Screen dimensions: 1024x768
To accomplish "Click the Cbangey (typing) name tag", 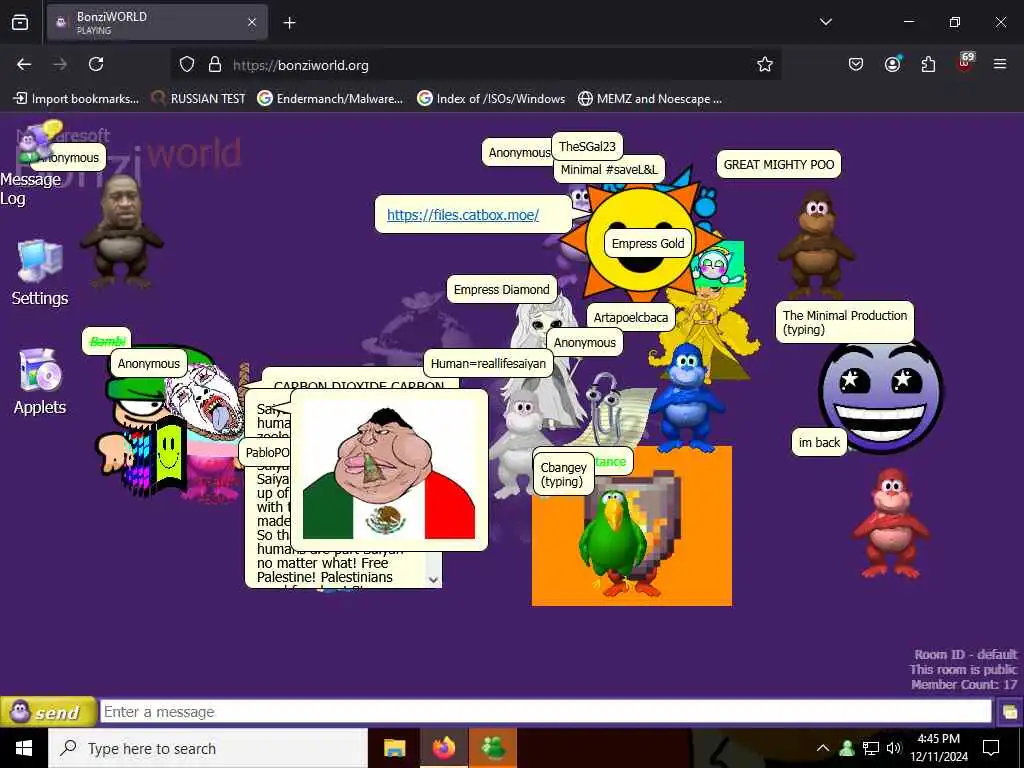I will tap(563, 474).
